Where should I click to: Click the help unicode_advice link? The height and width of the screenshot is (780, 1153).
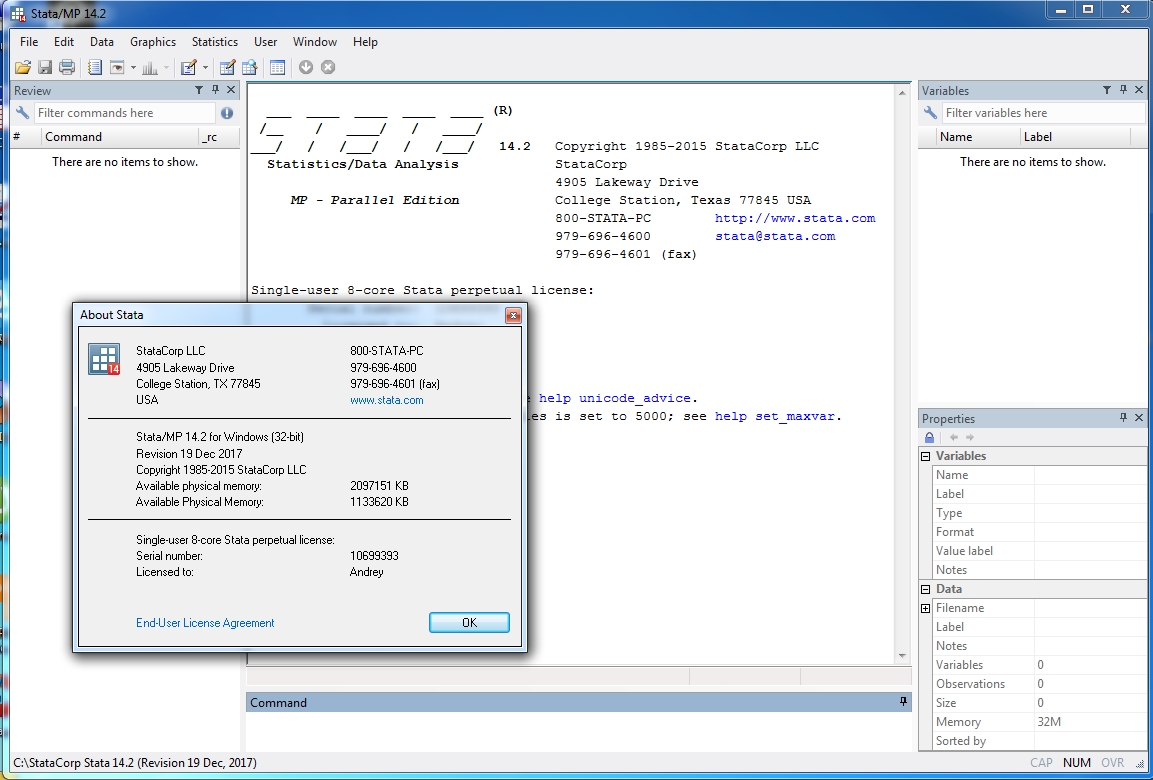(615, 398)
